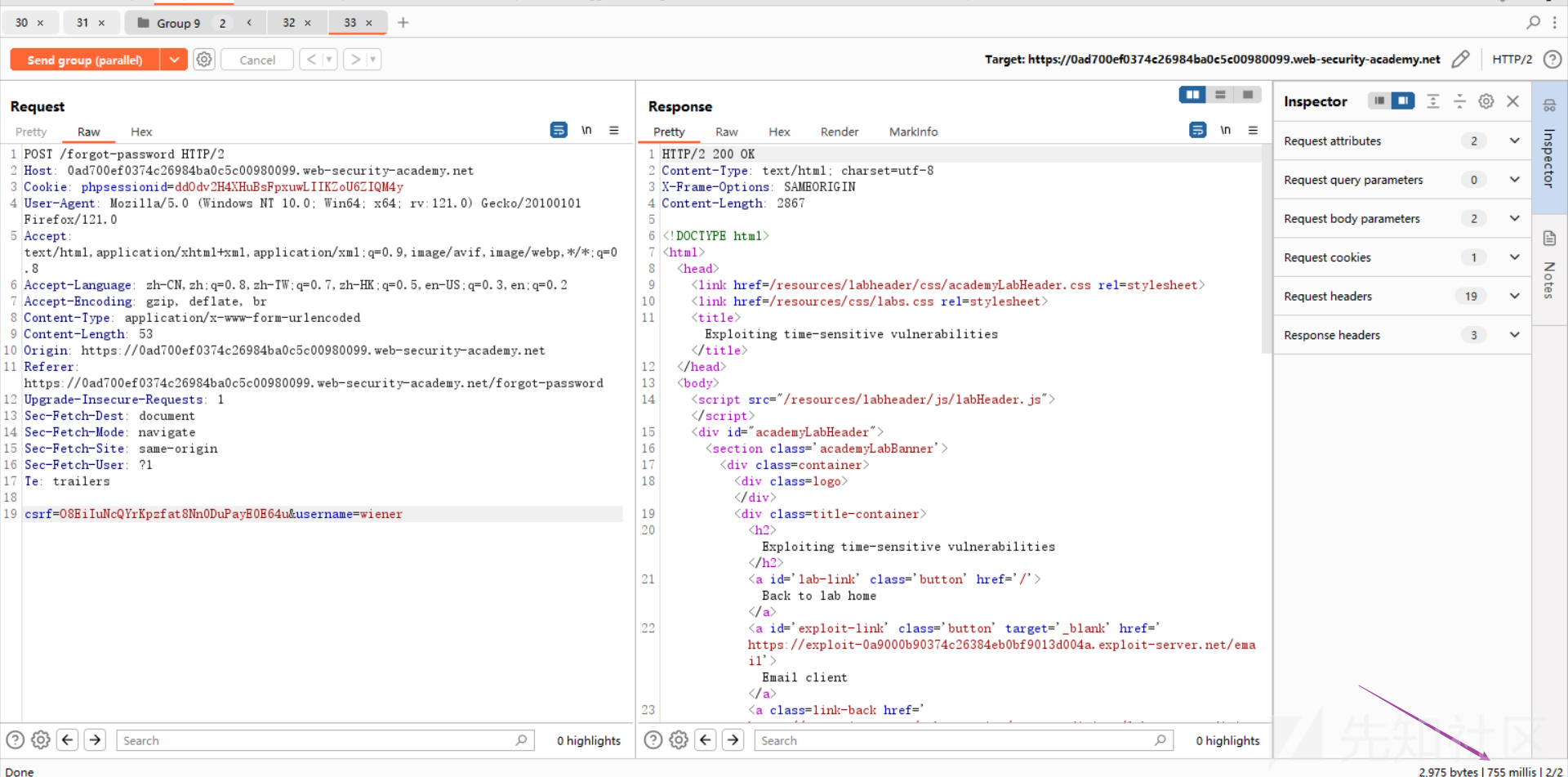Open the three-dot options menu
Screen dimensions: 1568x777
[1555, 23]
